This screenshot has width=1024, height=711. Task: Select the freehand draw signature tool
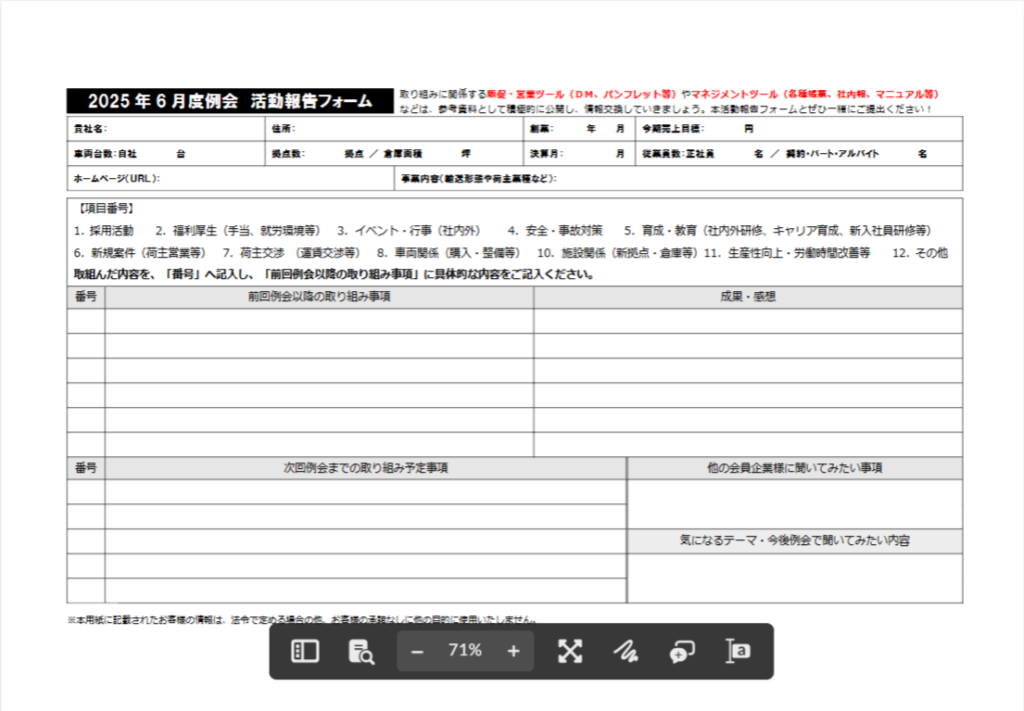626,651
